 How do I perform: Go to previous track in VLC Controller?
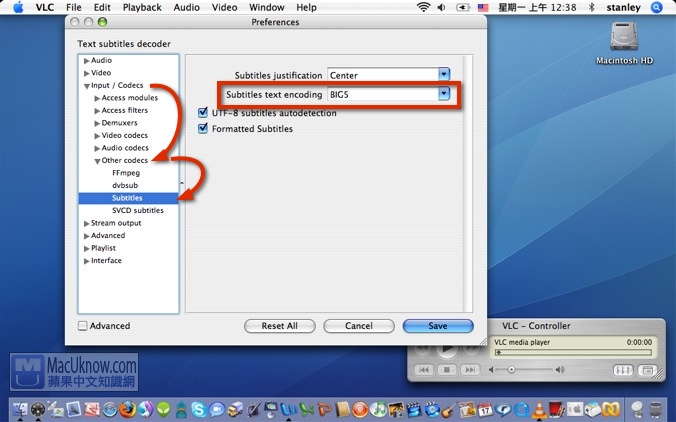(424, 370)
